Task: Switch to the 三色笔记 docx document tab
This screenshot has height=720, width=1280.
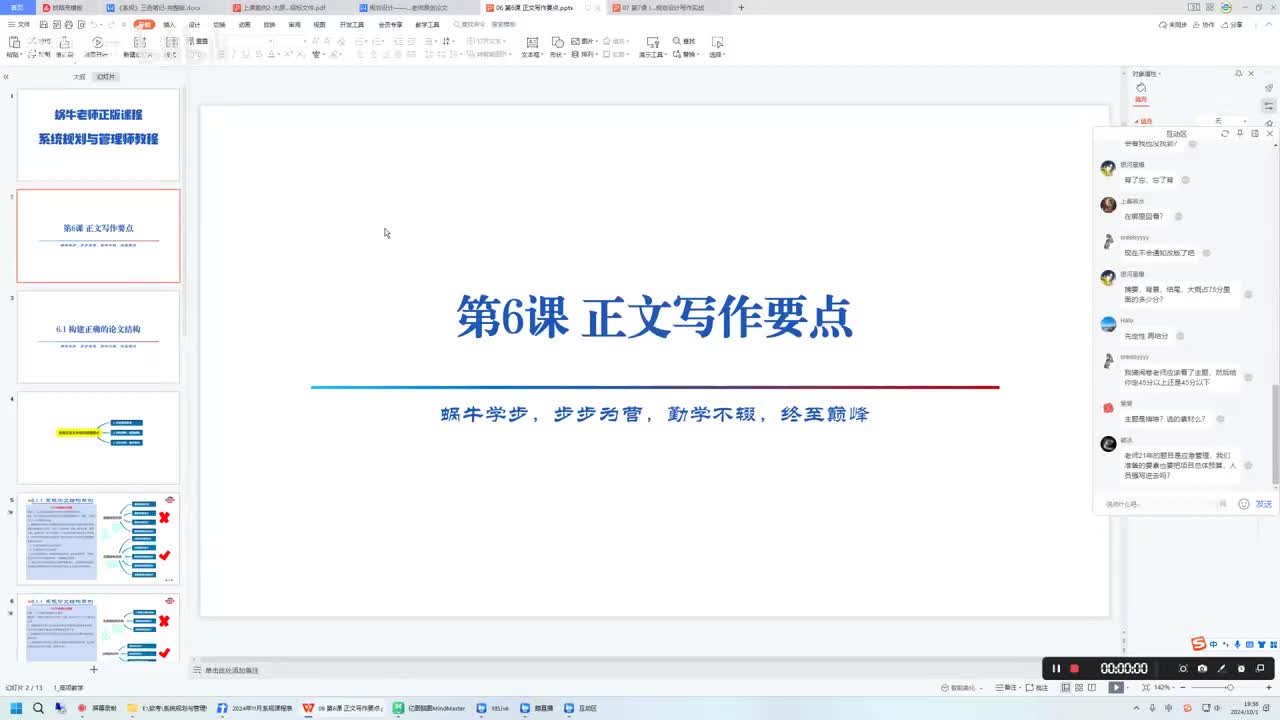Action: [159, 7]
